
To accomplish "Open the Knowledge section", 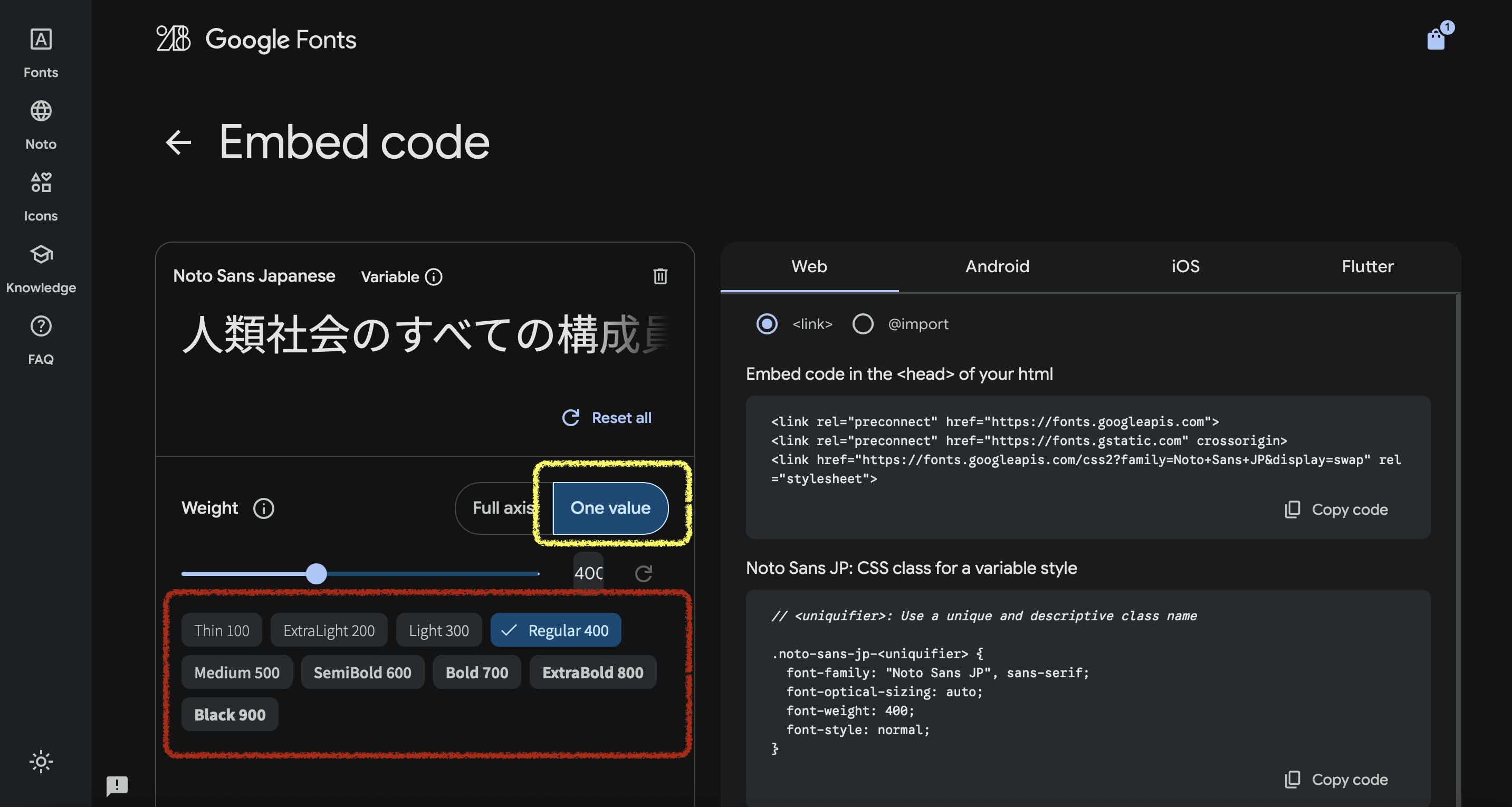I will click(41, 269).
